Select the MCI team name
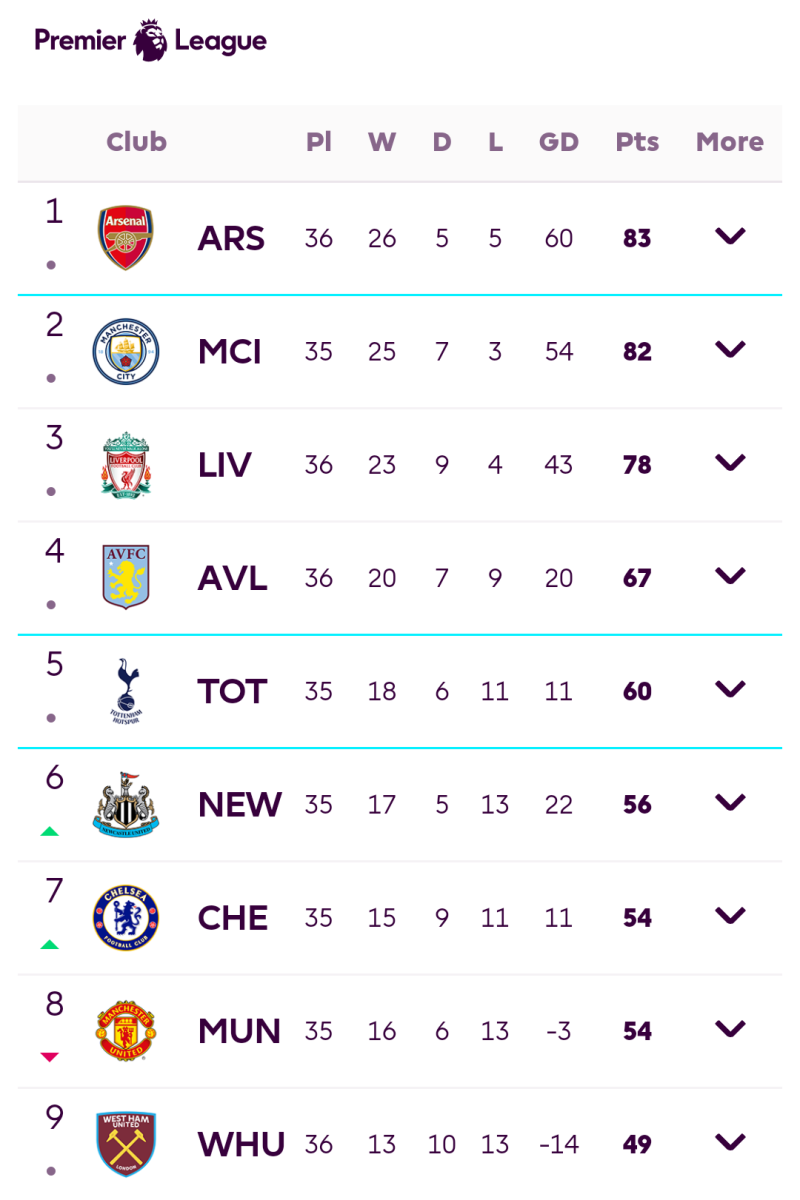800x1200 pixels. (x=230, y=352)
